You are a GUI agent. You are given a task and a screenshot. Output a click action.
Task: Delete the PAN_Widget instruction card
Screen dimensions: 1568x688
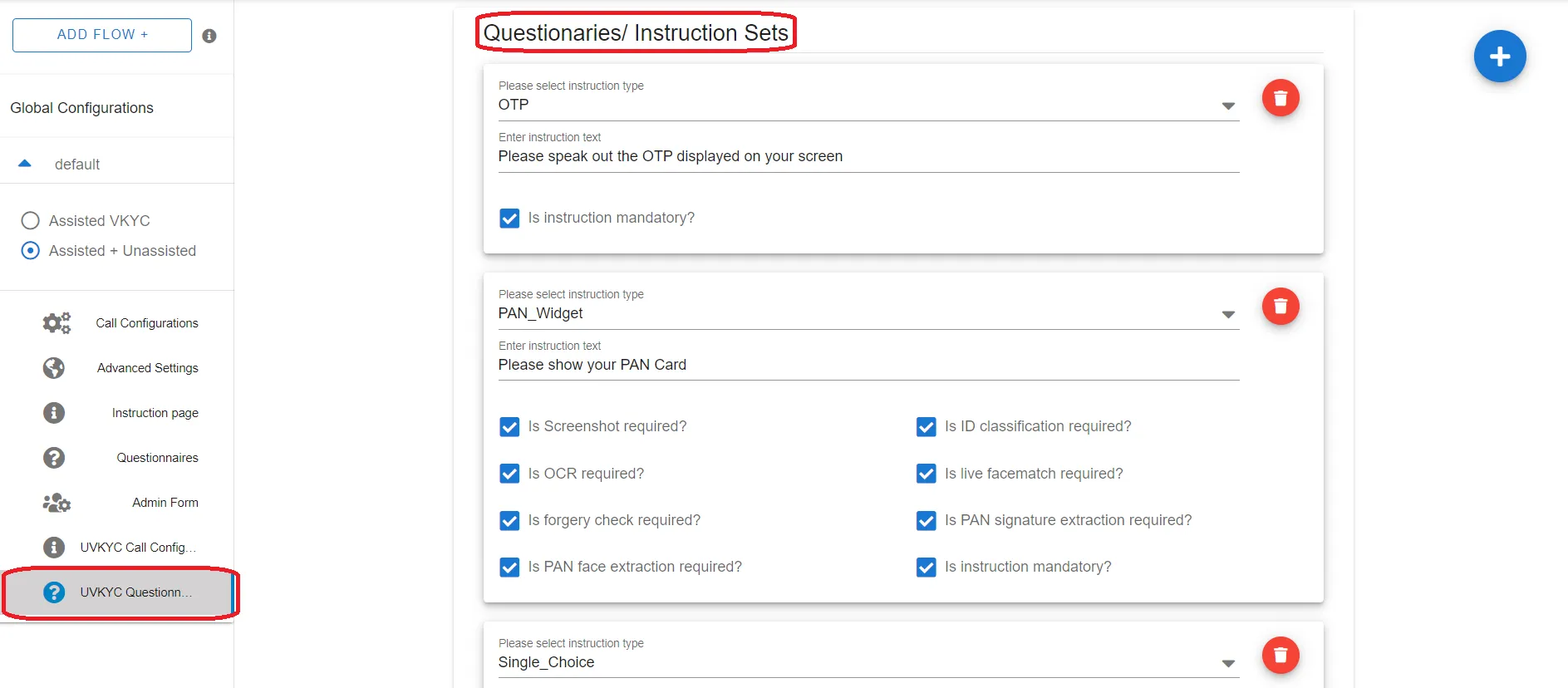[x=1280, y=307]
